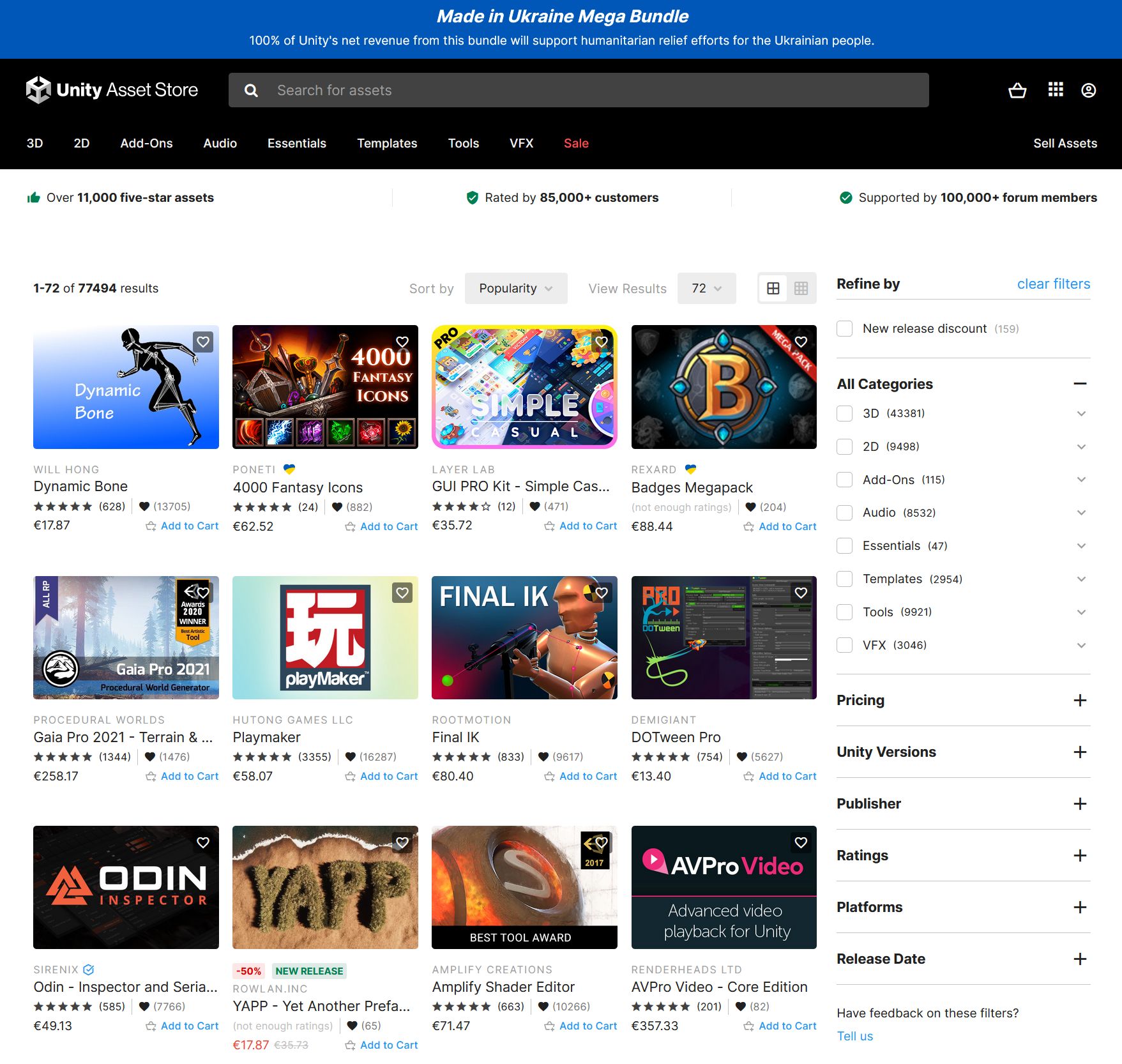Viewport: 1122px width, 1064px height.
Task: Open the 3D navigation menu
Action: point(34,143)
